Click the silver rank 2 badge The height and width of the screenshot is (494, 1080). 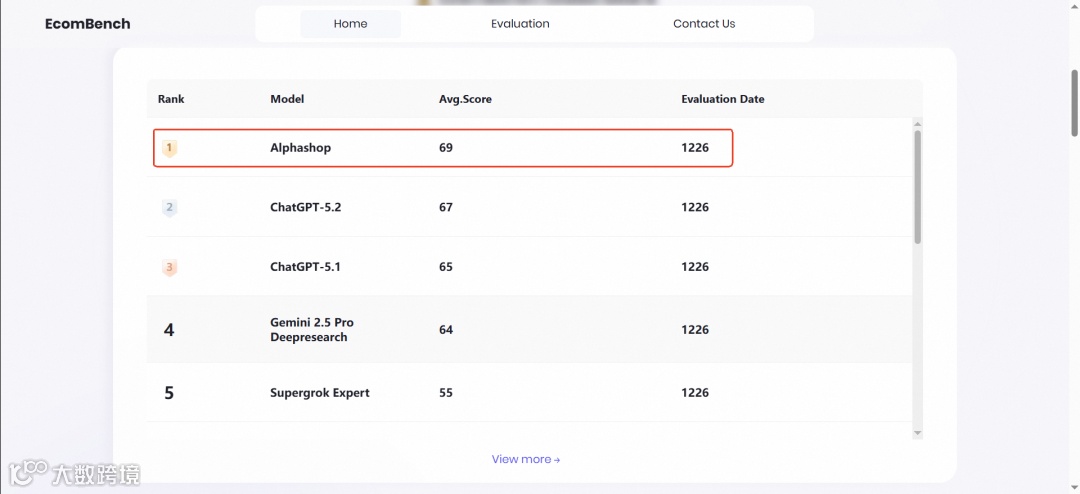pos(170,208)
